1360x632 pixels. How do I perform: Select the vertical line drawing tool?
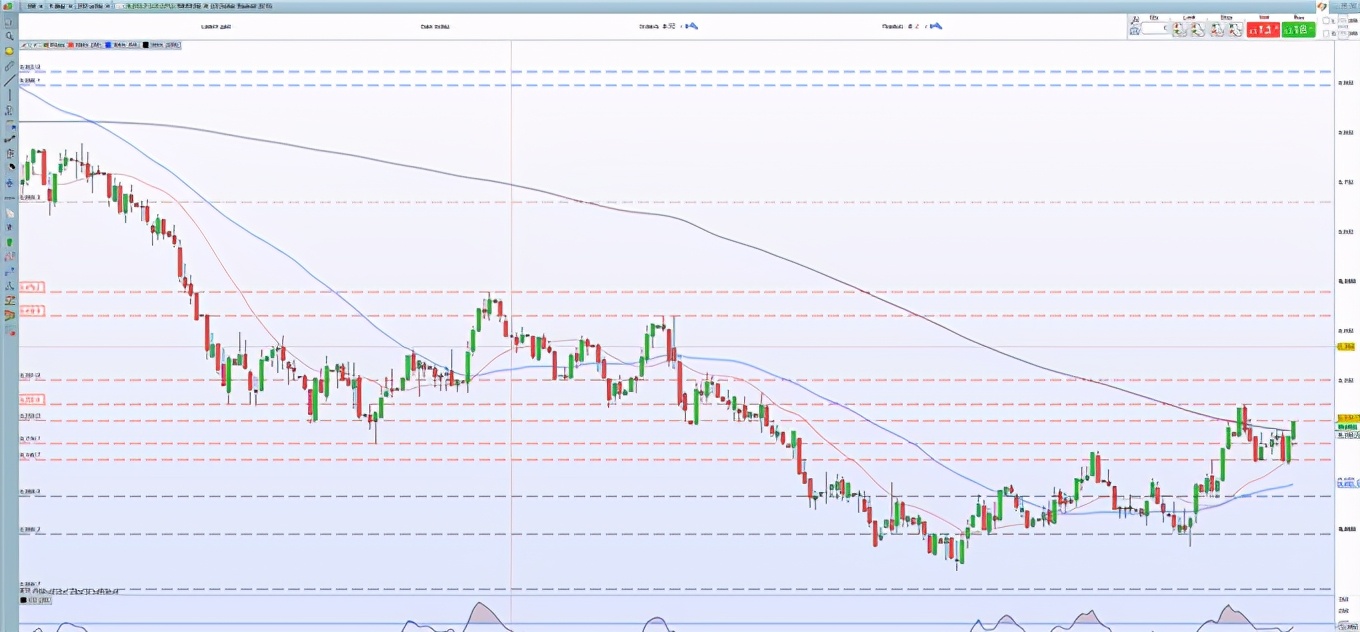tap(9, 95)
